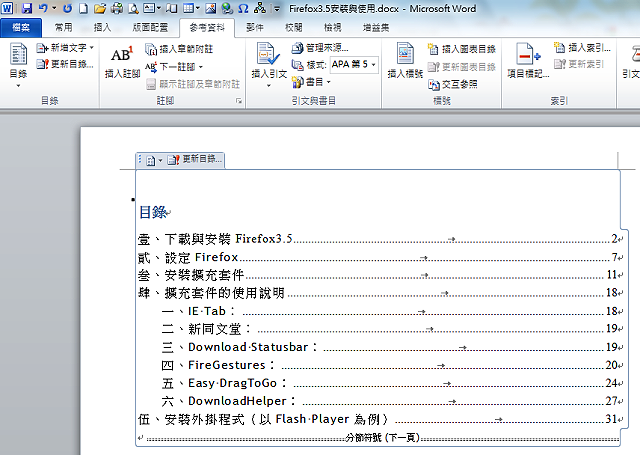Undo the last action

pyautogui.click(x=43, y=8)
